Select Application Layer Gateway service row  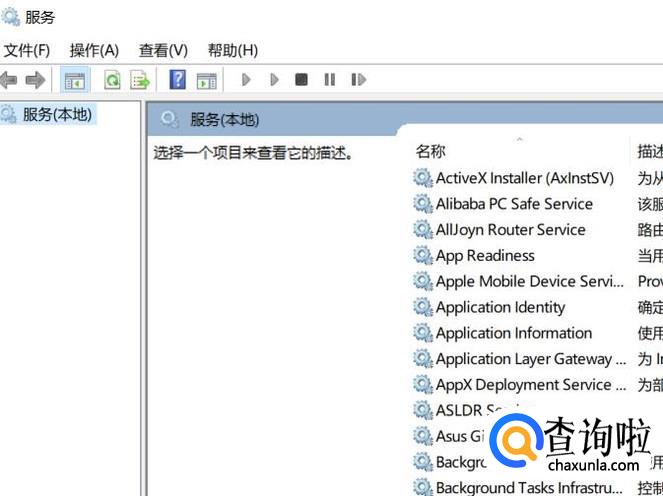pyautogui.click(x=531, y=359)
